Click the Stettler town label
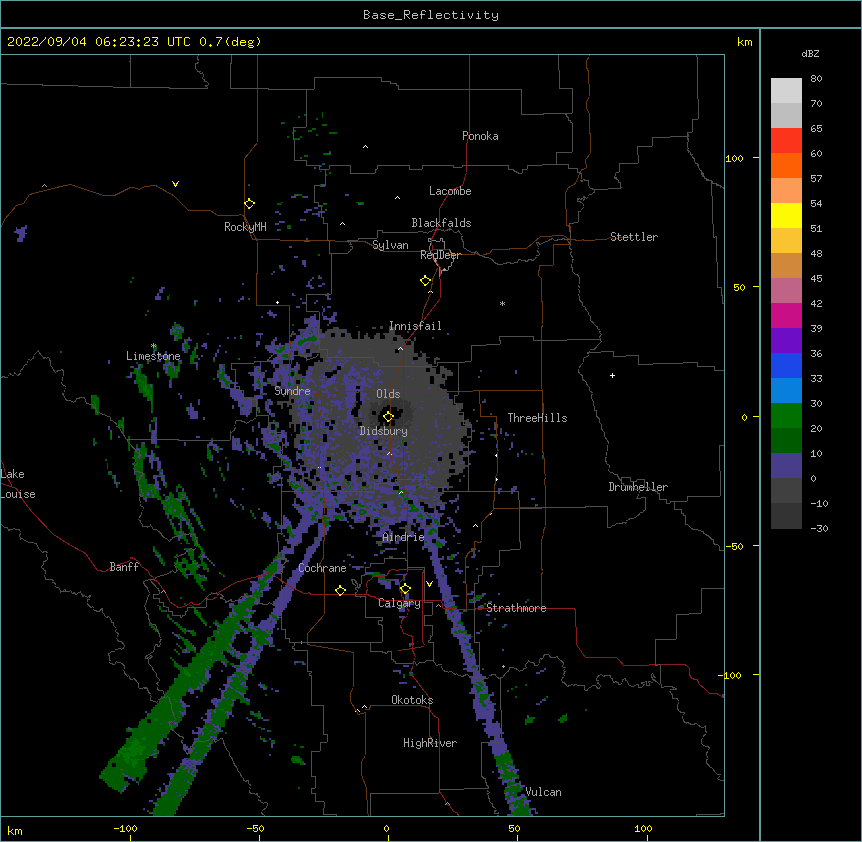This screenshot has width=862, height=842. 634,237
